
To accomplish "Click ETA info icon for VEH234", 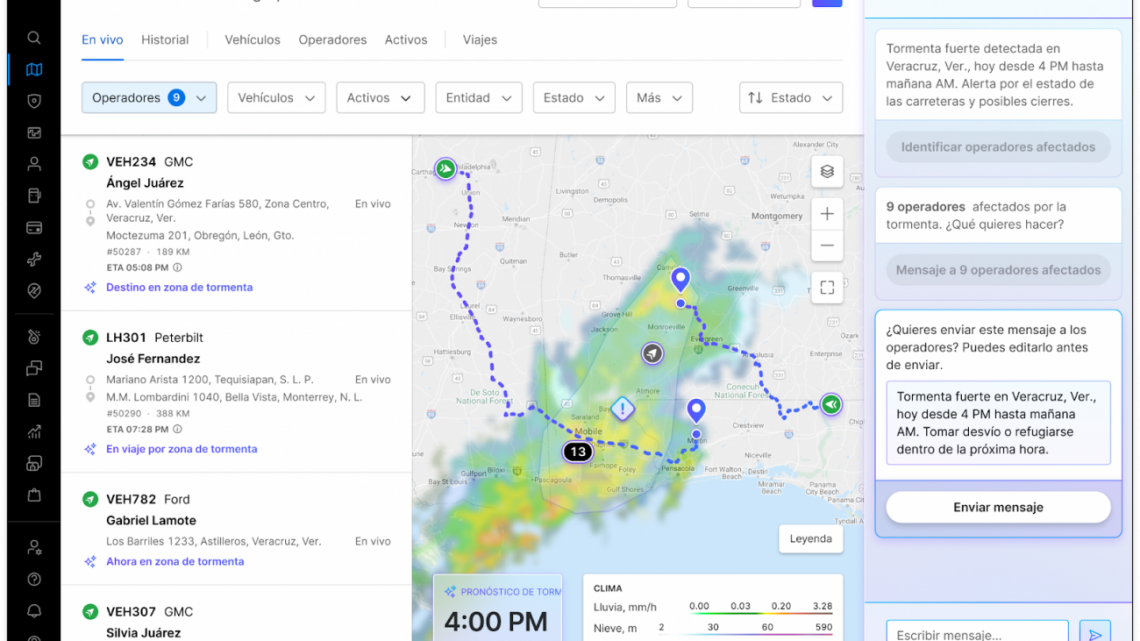I will [177, 268].
